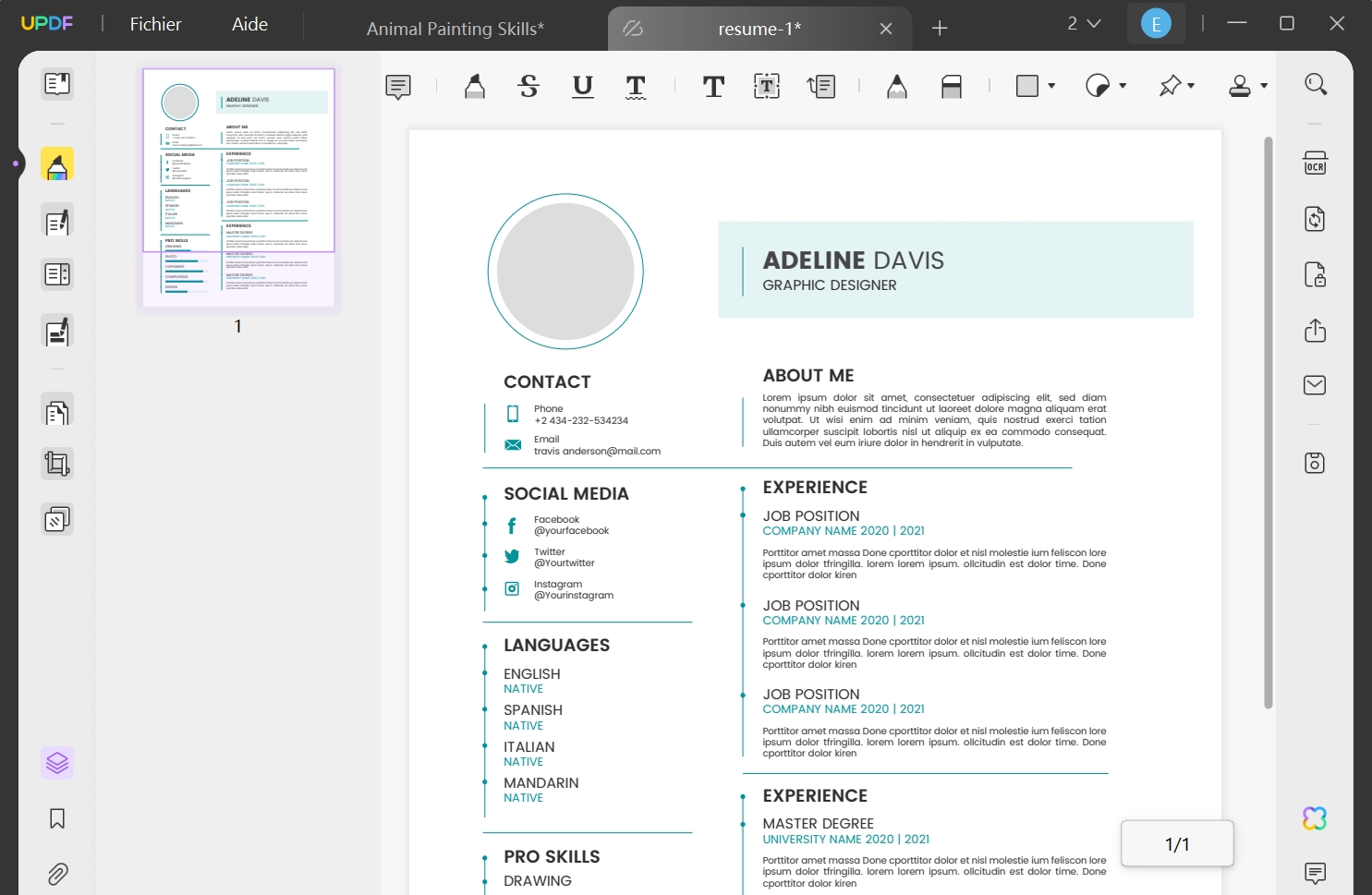Click the MANDARIN language entry

(x=541, y=783)
